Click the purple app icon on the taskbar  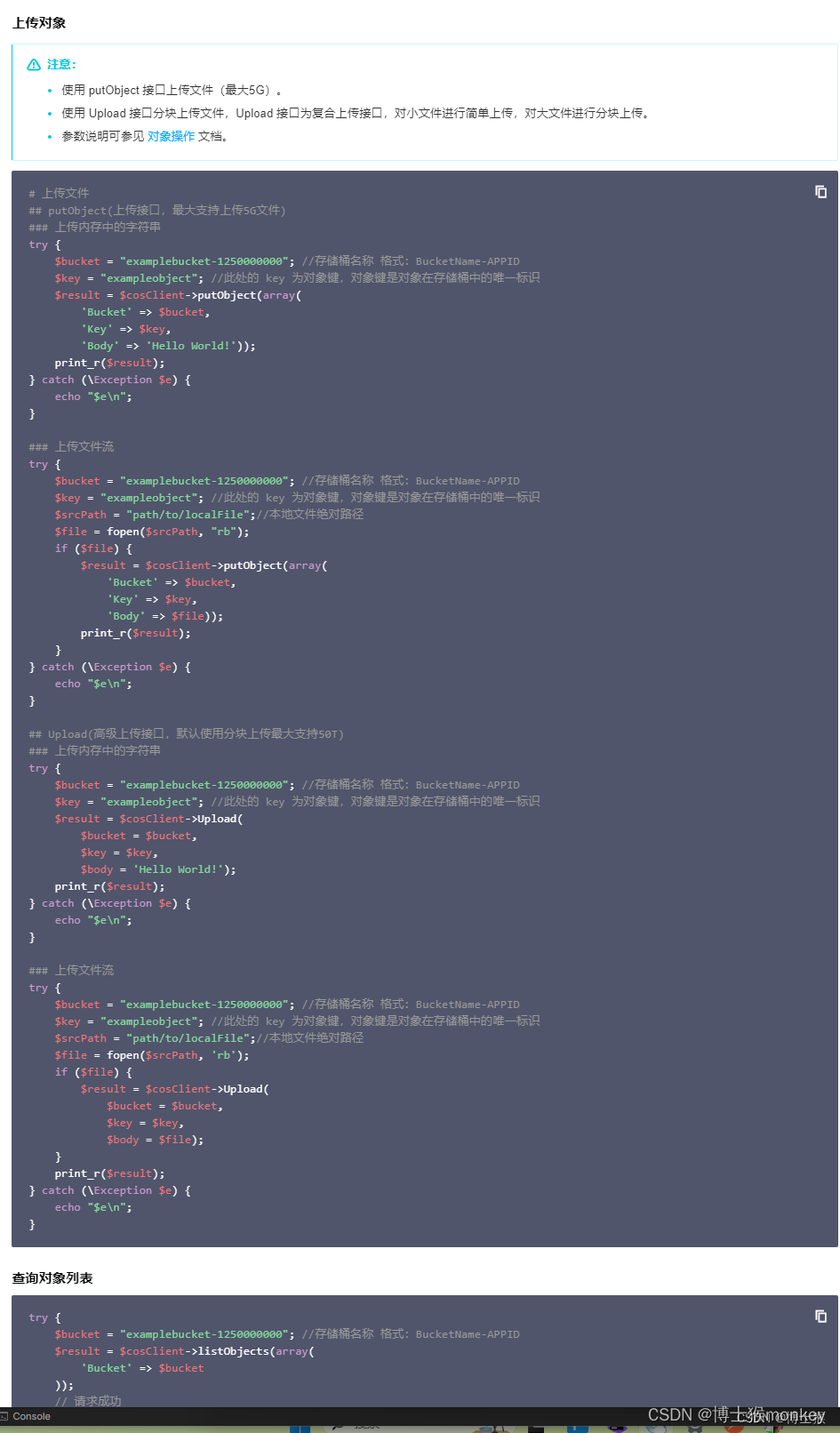[619, 1429]
